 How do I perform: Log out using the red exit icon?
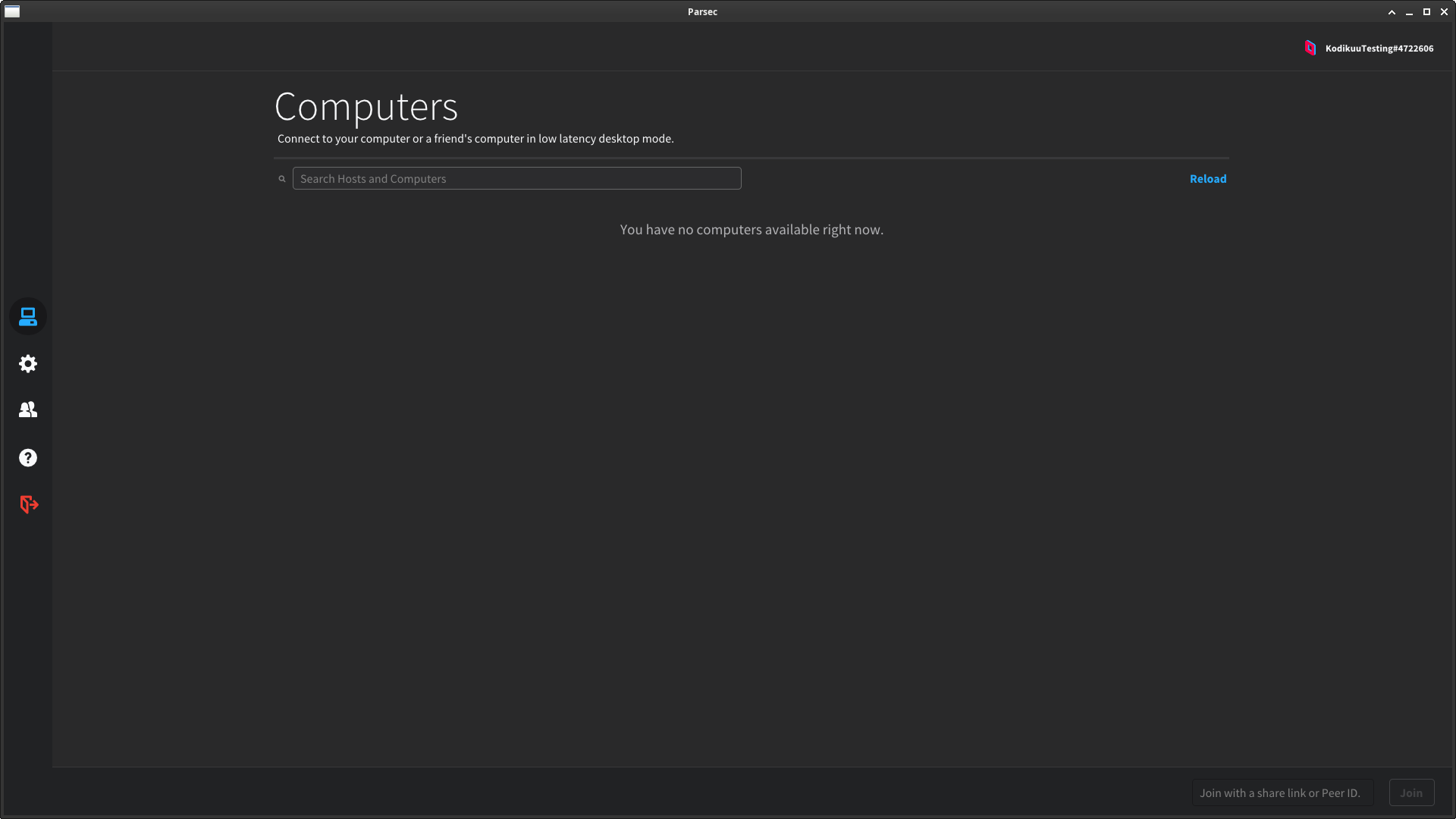(29, 504)
